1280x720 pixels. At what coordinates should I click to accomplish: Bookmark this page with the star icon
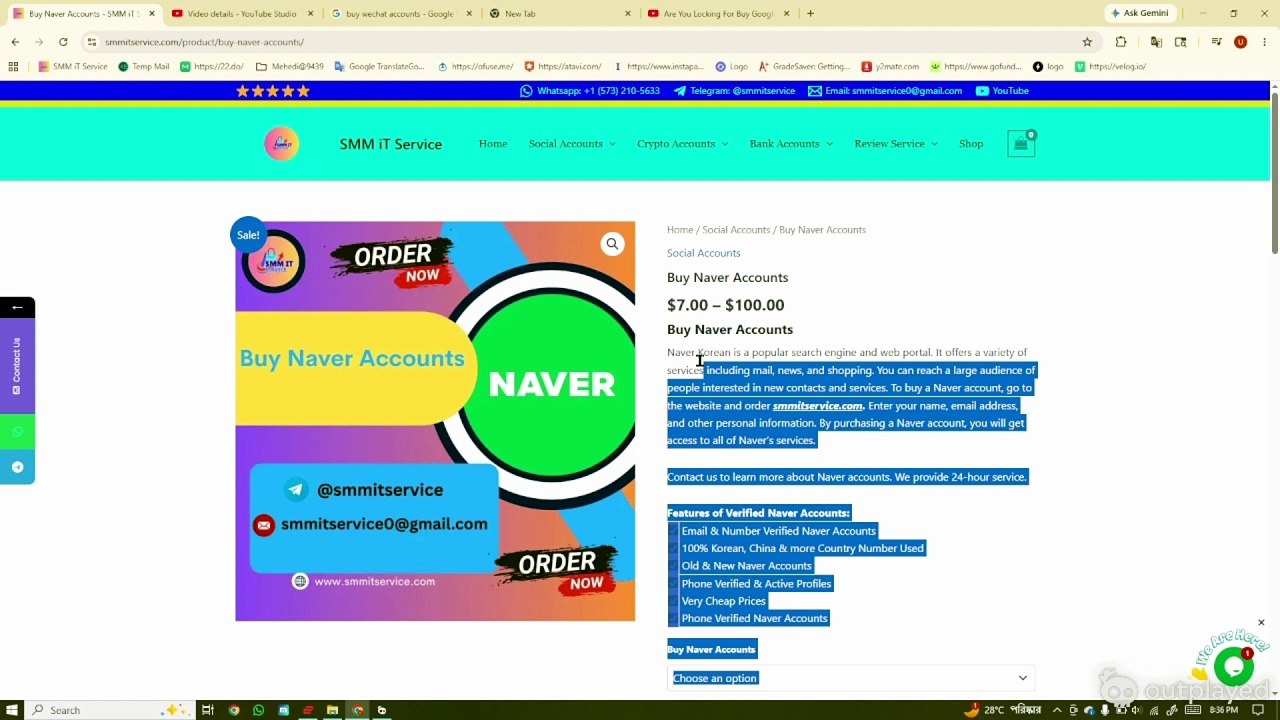point(1087,42)
